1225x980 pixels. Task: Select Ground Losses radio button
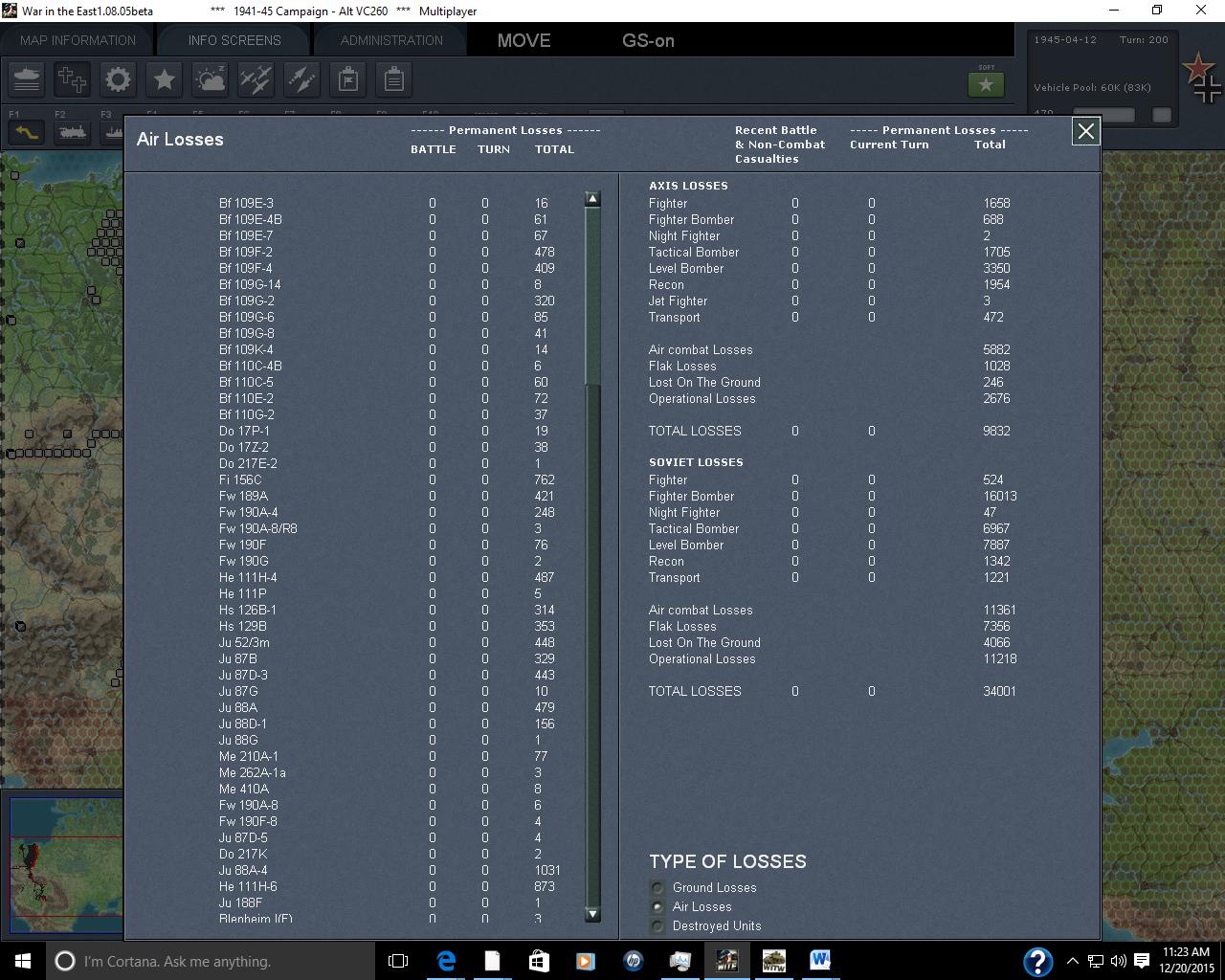pyautogui.click(x=657, y=888)
